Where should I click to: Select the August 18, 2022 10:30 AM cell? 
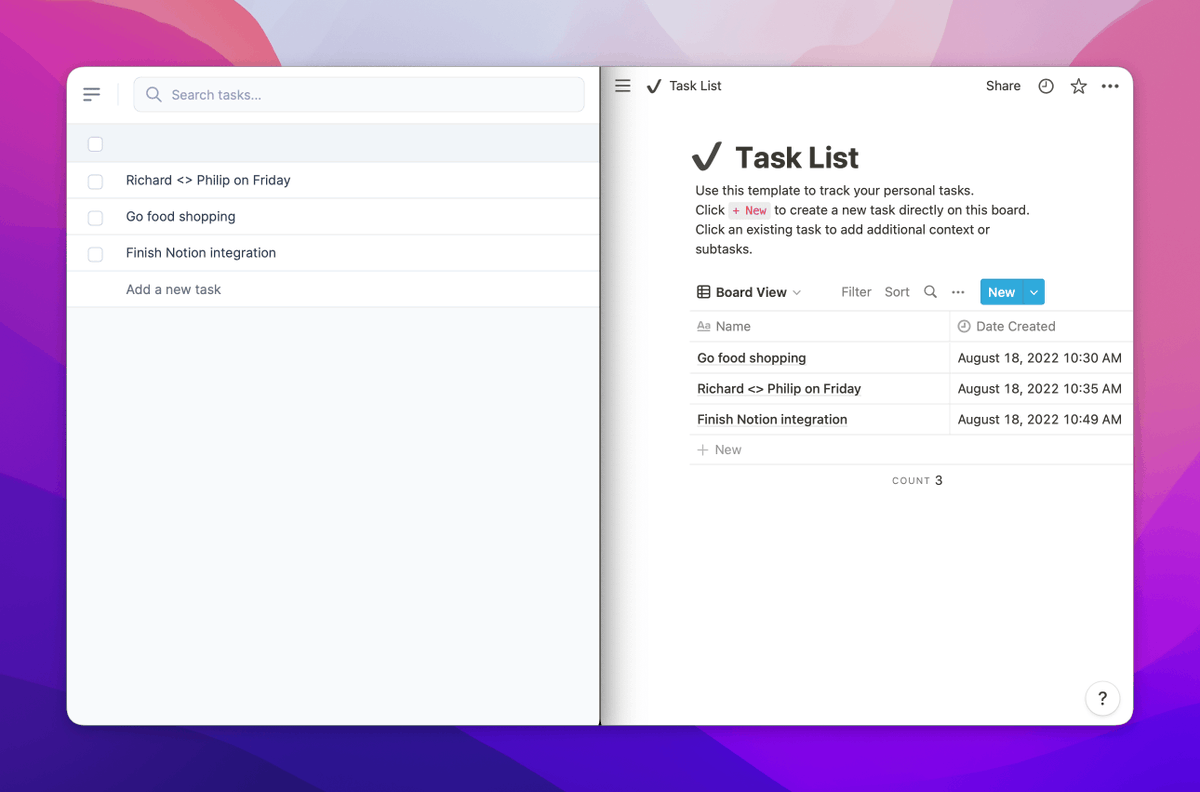[1041, 358]
